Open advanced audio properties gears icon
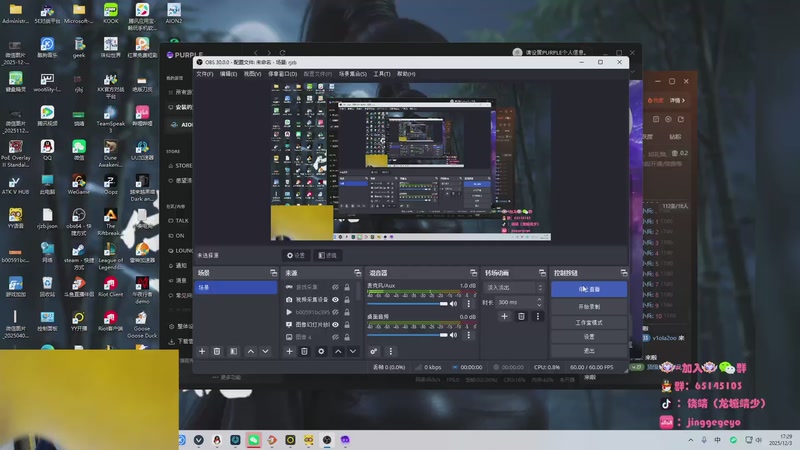800x450 pixels. pyautogui.click(x=373, y=351)
